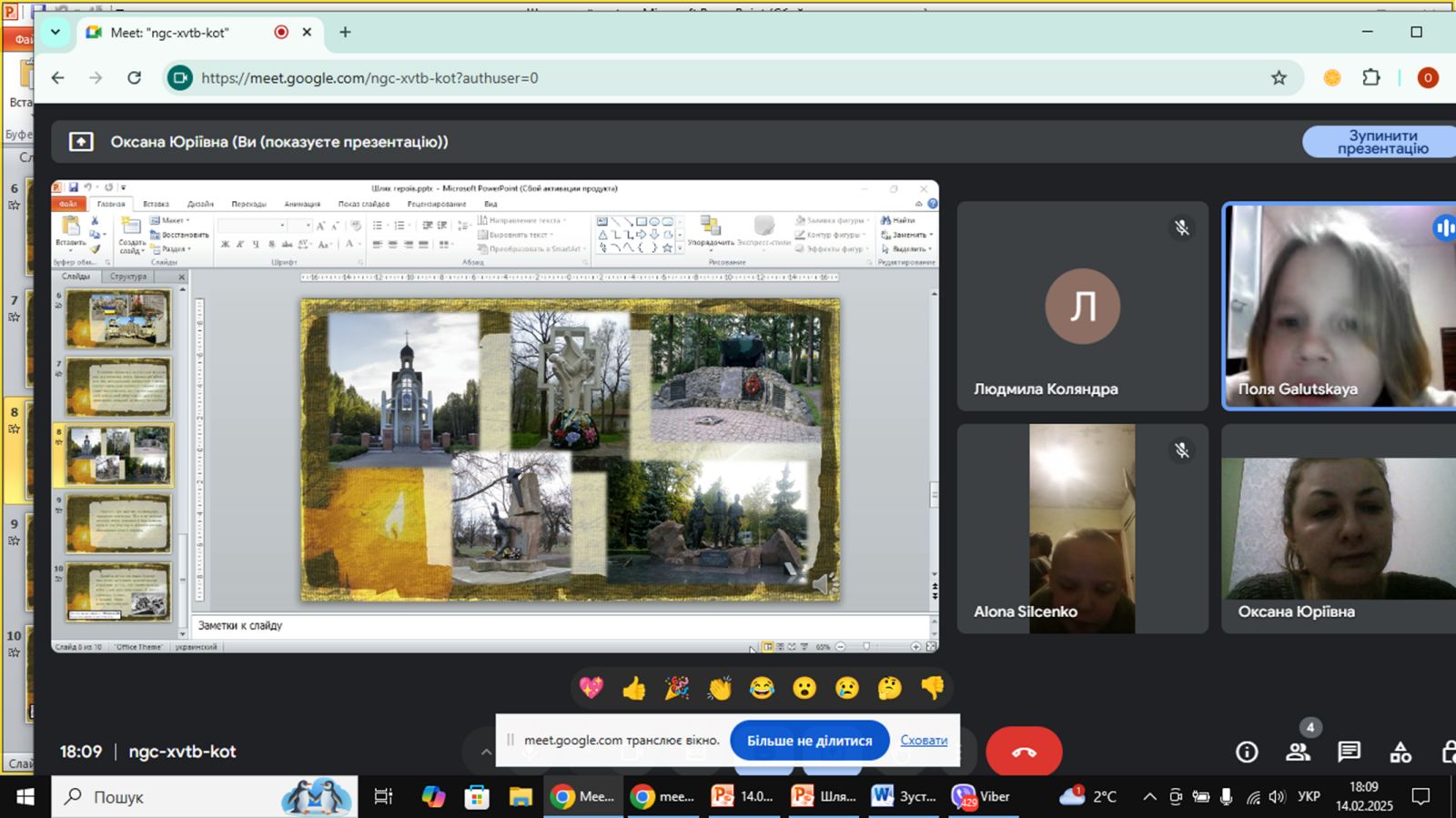Open Microsoft Store from the taskbar

[477, 797]
